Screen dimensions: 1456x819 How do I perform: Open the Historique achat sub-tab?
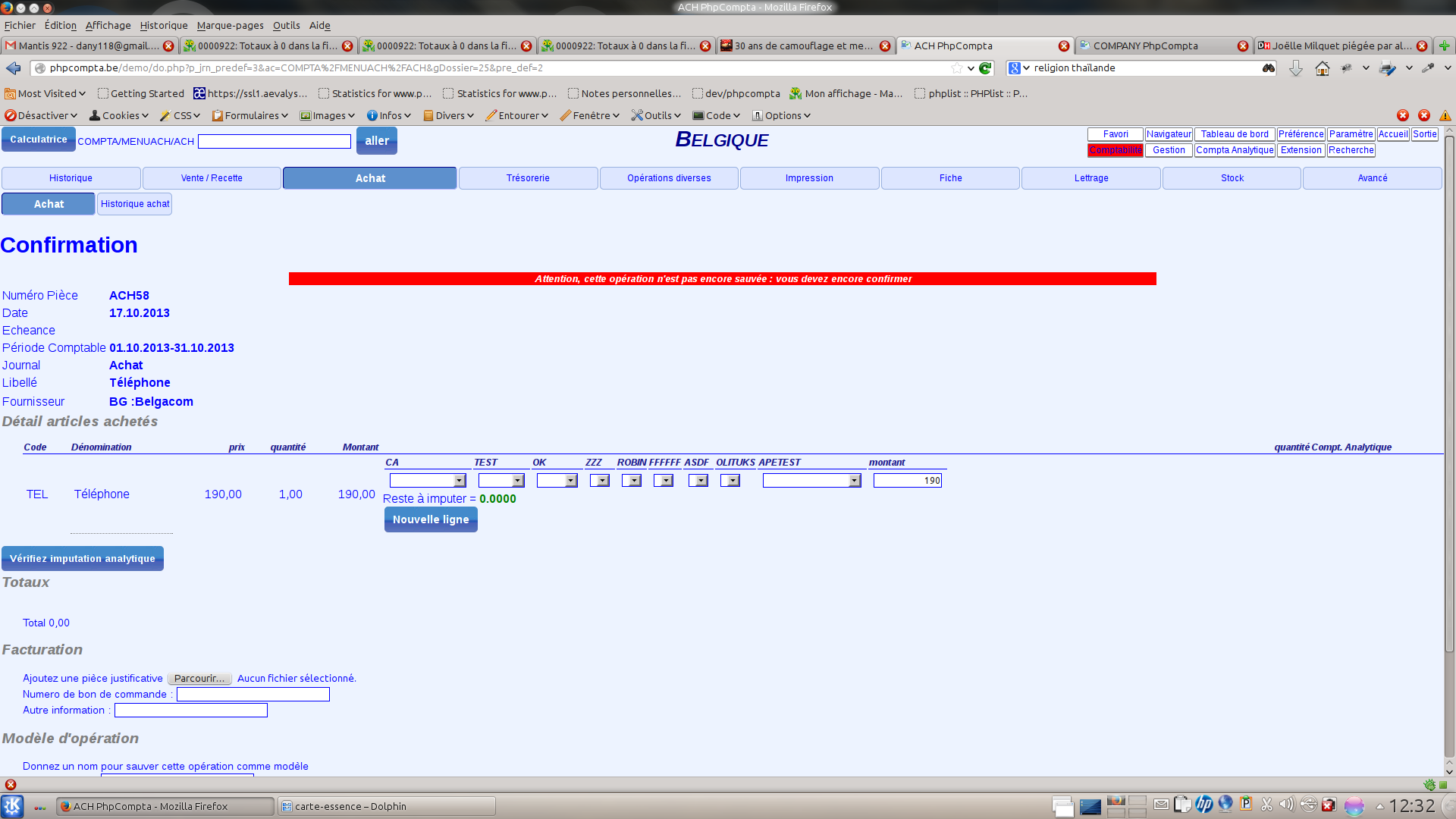click(135, 204)
